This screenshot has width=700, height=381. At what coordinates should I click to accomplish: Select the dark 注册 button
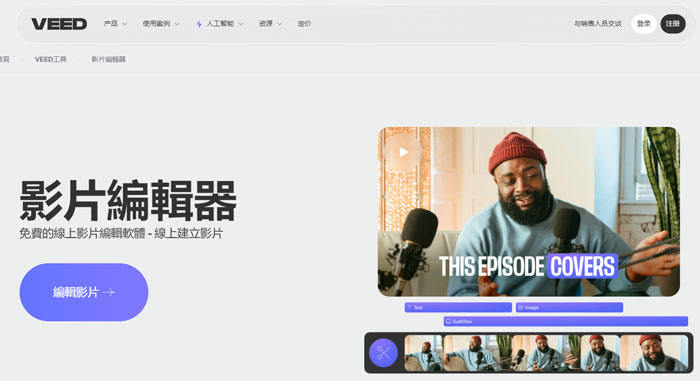[673, 24]
